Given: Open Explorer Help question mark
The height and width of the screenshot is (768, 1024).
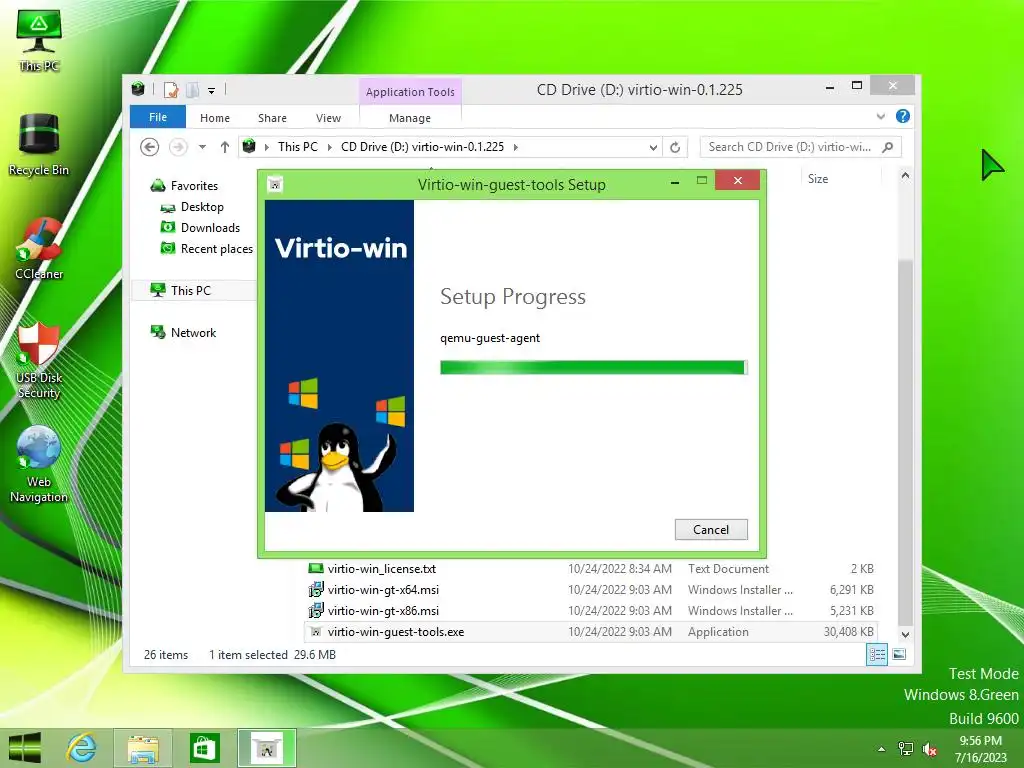Looking at the screenshot, I should pyautogui.click(x=903, y=116).
